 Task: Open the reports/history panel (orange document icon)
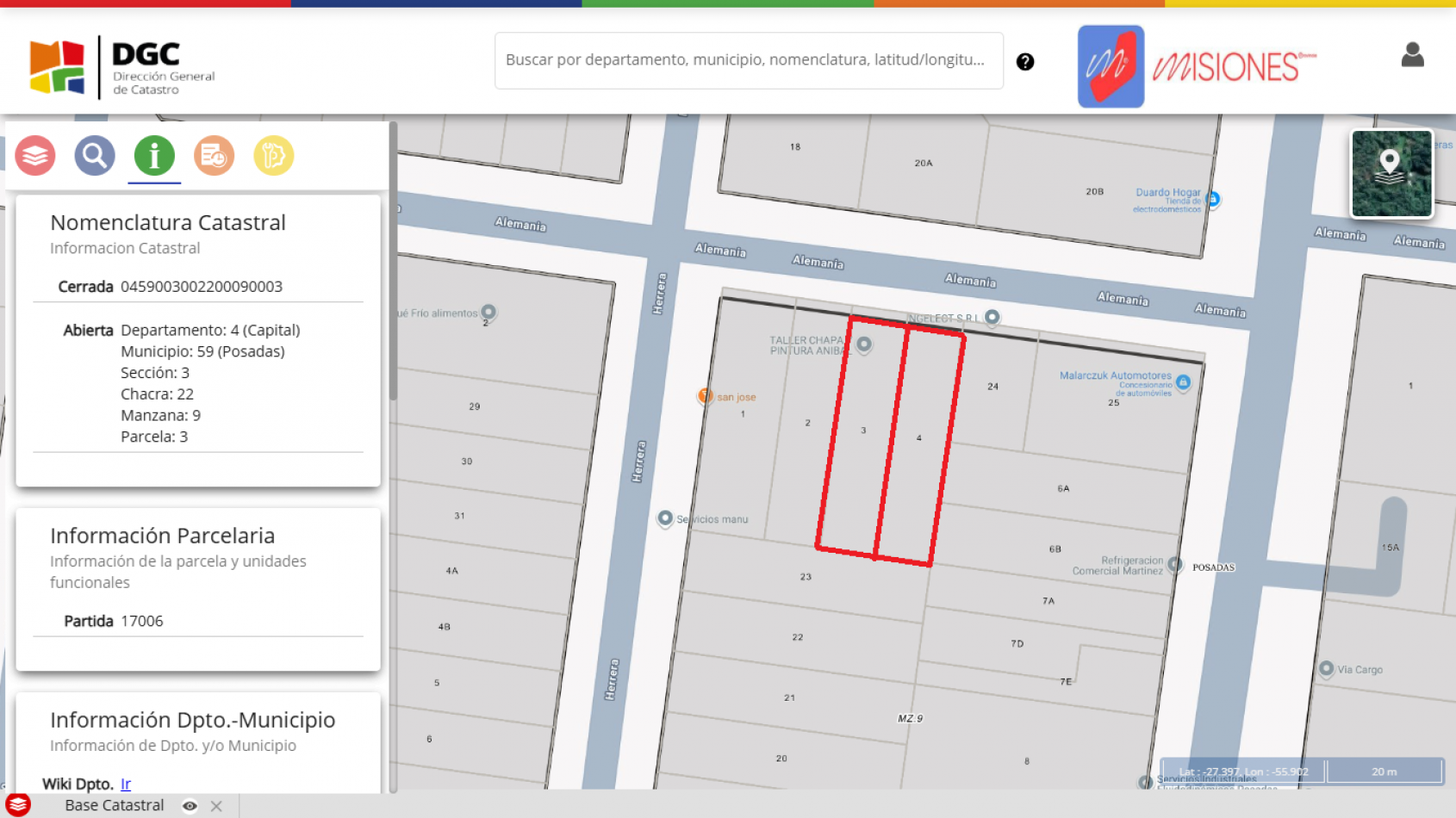(x=213, y=156)
